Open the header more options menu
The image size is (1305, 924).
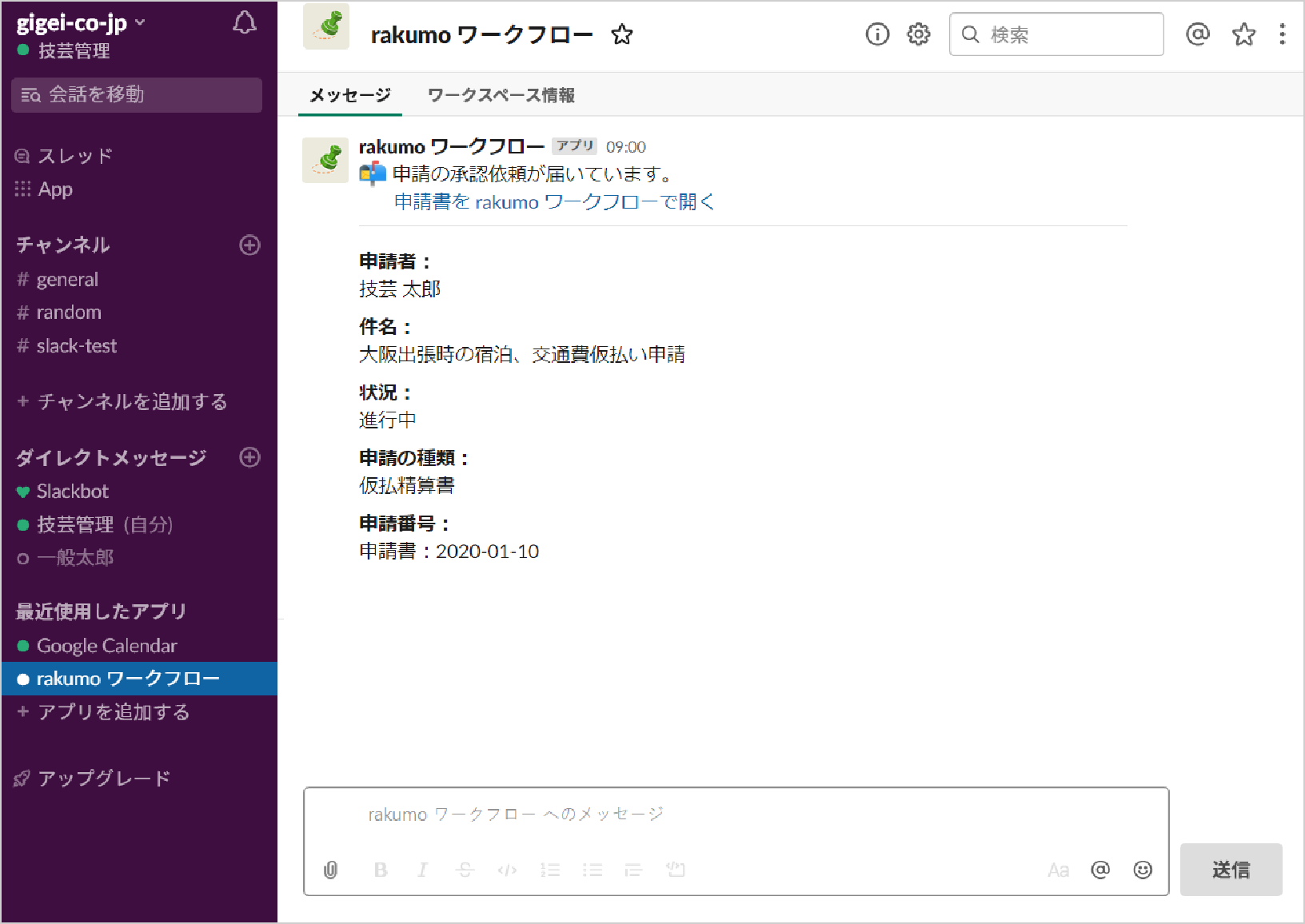click(x=1282, y=34)
